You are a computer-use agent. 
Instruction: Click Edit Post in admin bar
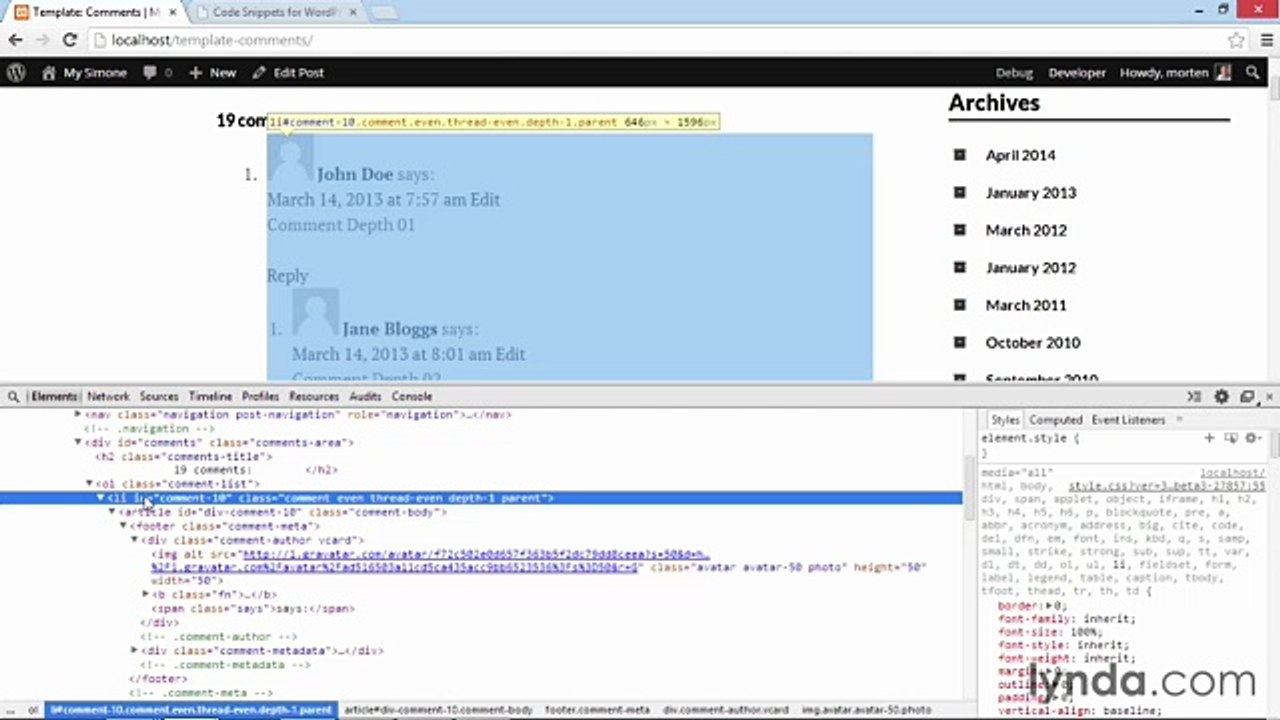click(x=288, y=72)
